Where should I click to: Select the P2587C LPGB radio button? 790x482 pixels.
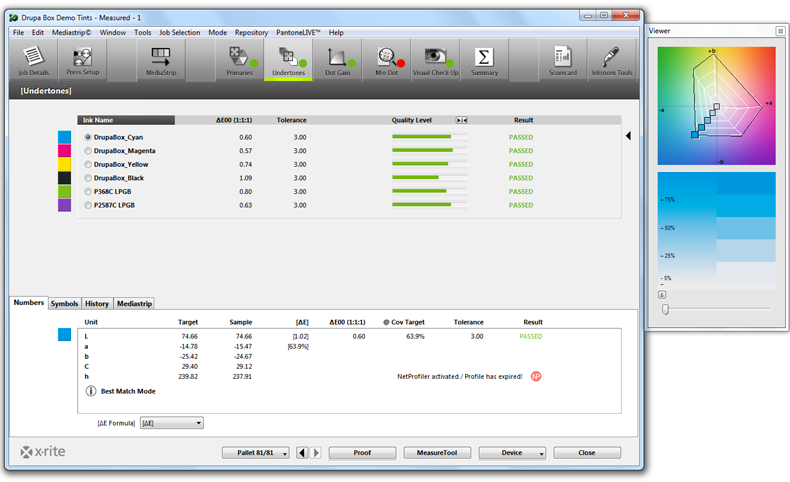click(x=88, y=205)
